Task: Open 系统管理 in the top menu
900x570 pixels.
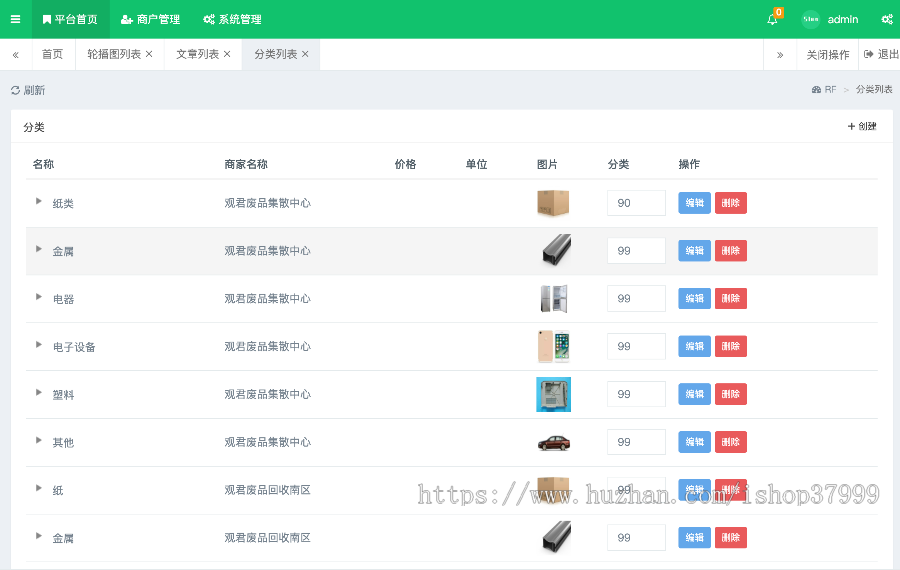Action: (x=232, y=20)
